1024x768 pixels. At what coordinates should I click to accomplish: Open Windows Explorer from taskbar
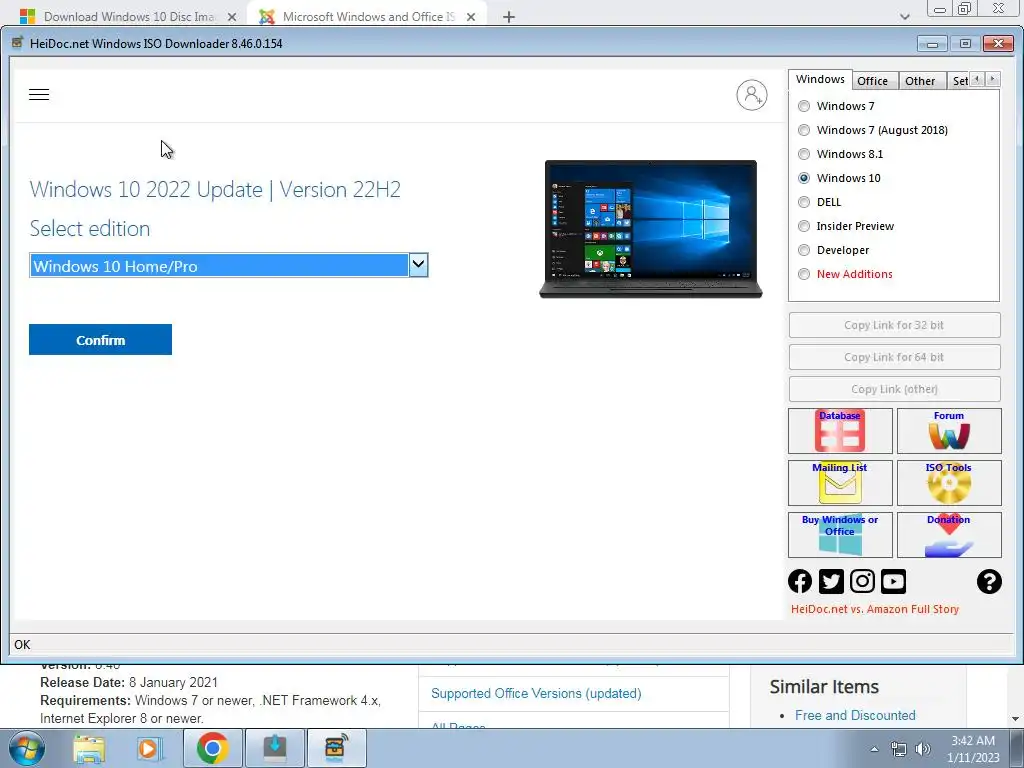point(89,748)
